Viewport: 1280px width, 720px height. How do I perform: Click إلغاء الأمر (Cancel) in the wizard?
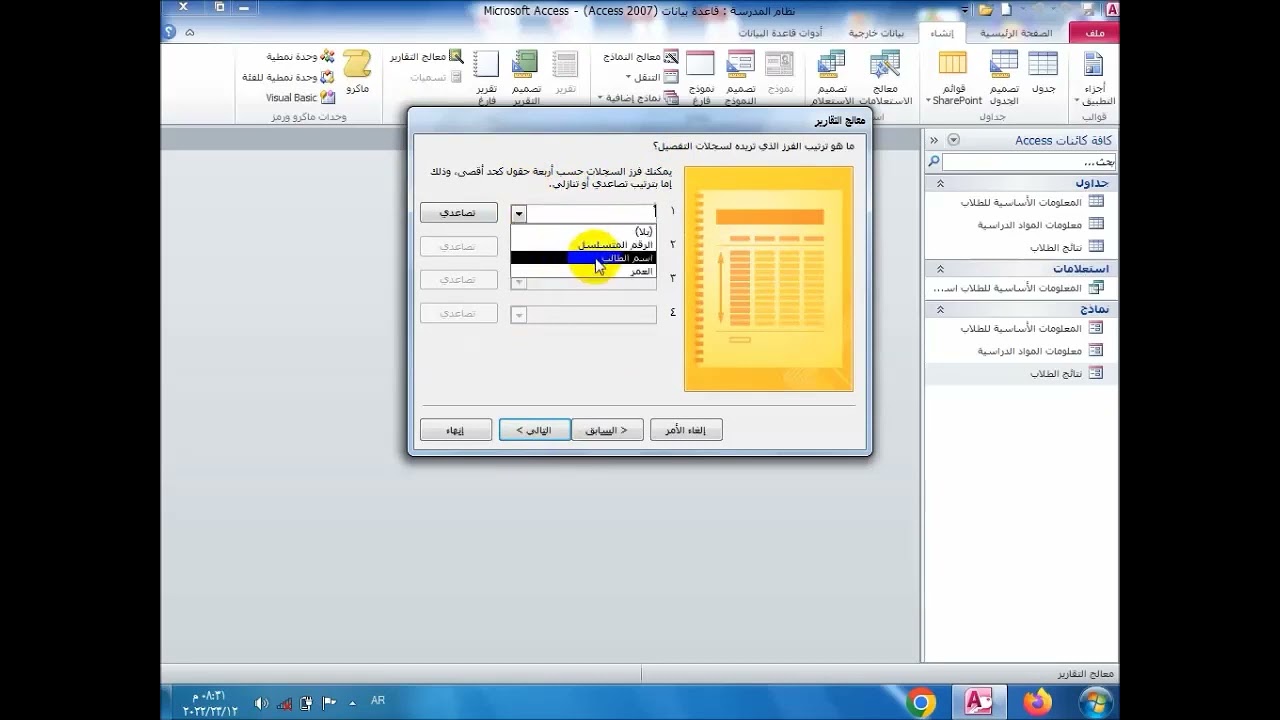686,430
